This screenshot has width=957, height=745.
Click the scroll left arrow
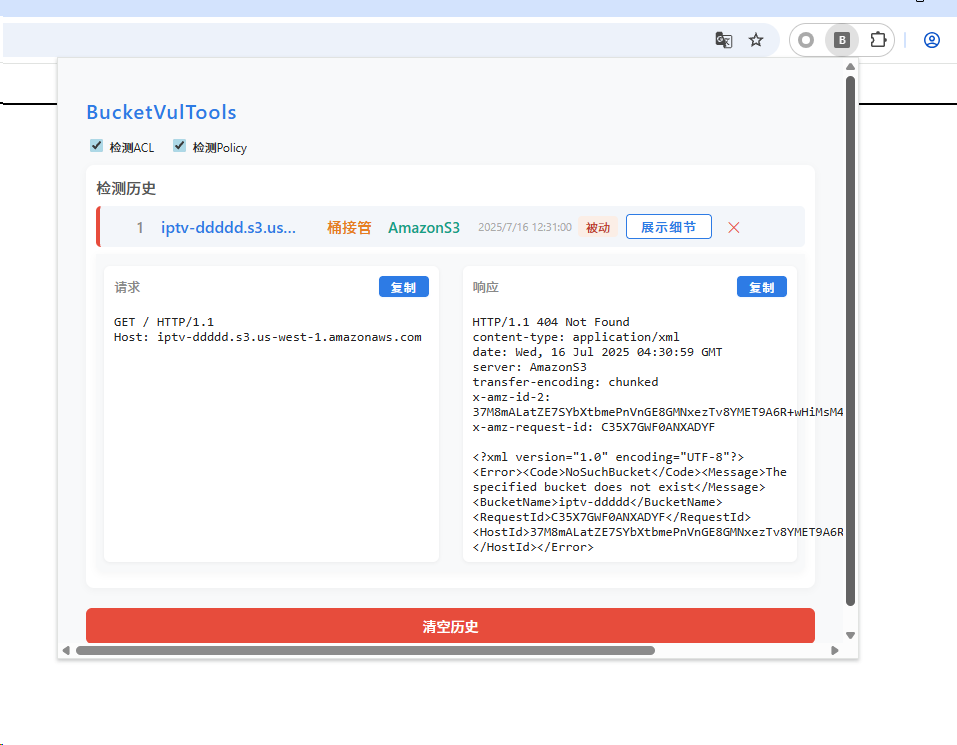pyautogui.click(x=66, y=650)
